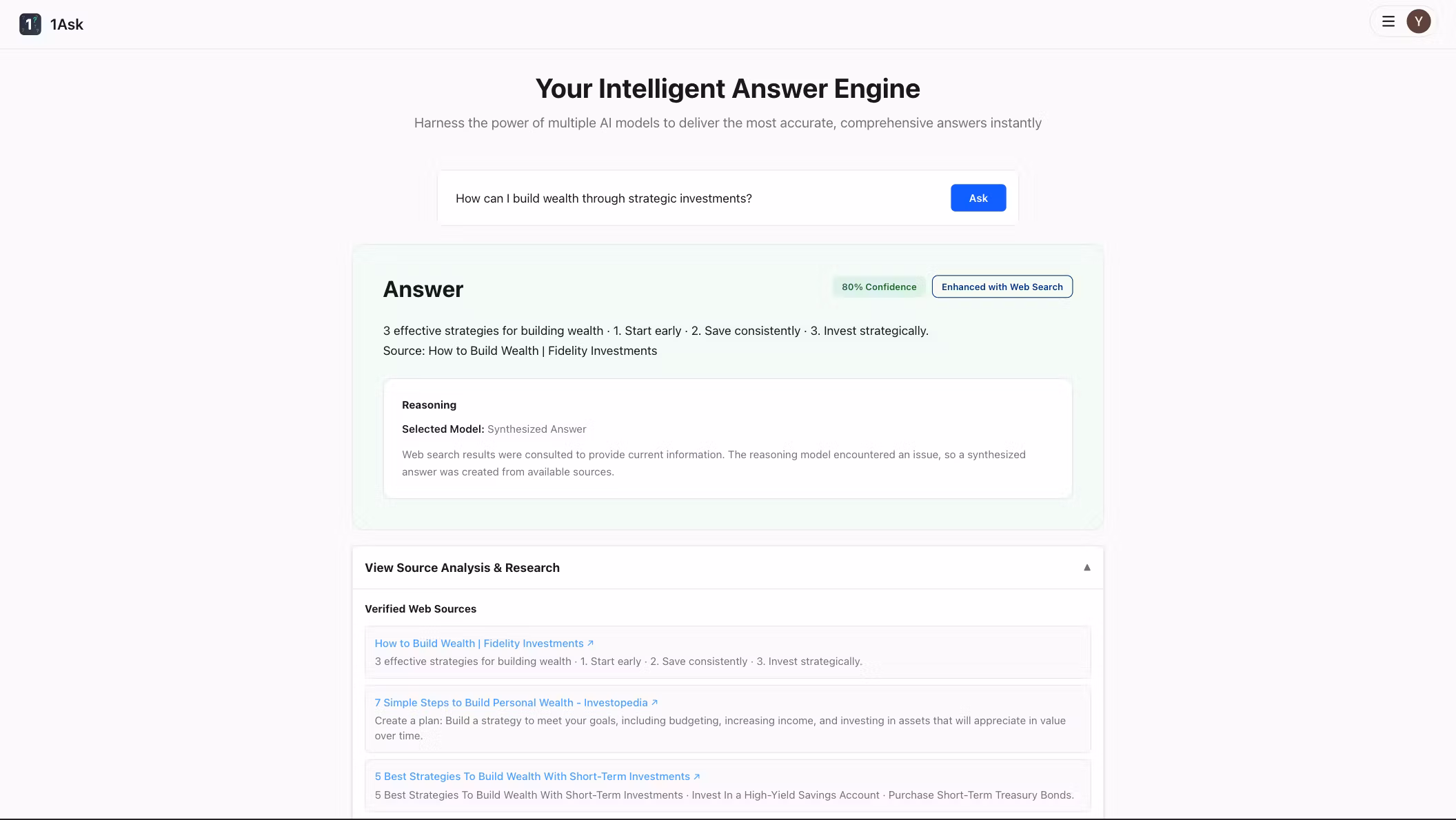Click the Verified Web Sources heading

(420, 608)
